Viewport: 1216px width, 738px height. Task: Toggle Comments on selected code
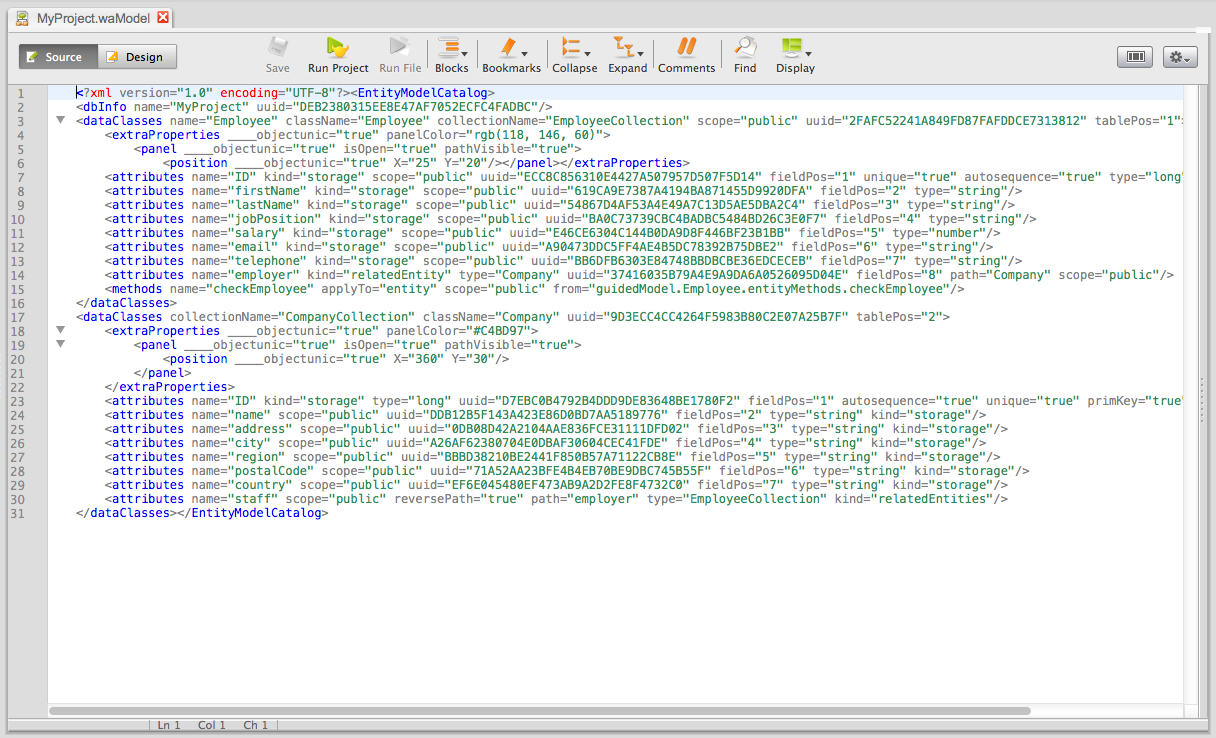[686, 48]
